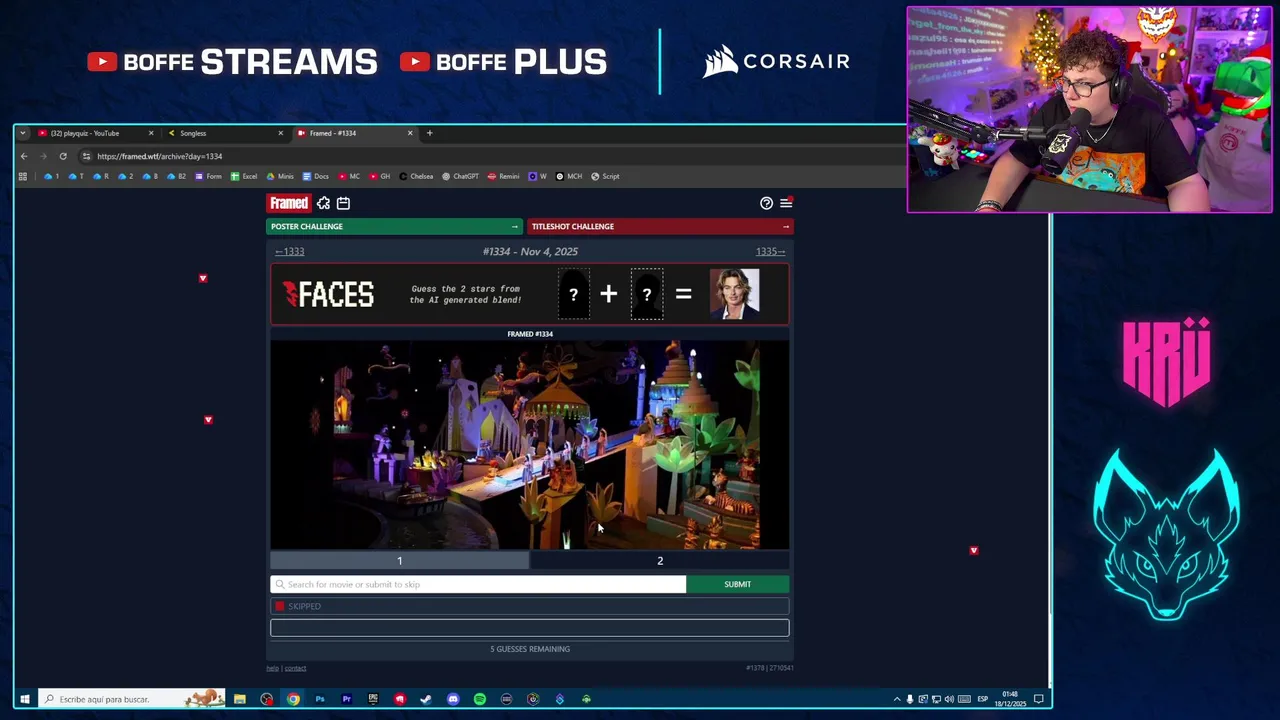Open the MCH bookmark
The image size is (1280, 720).
coord(569,176)
